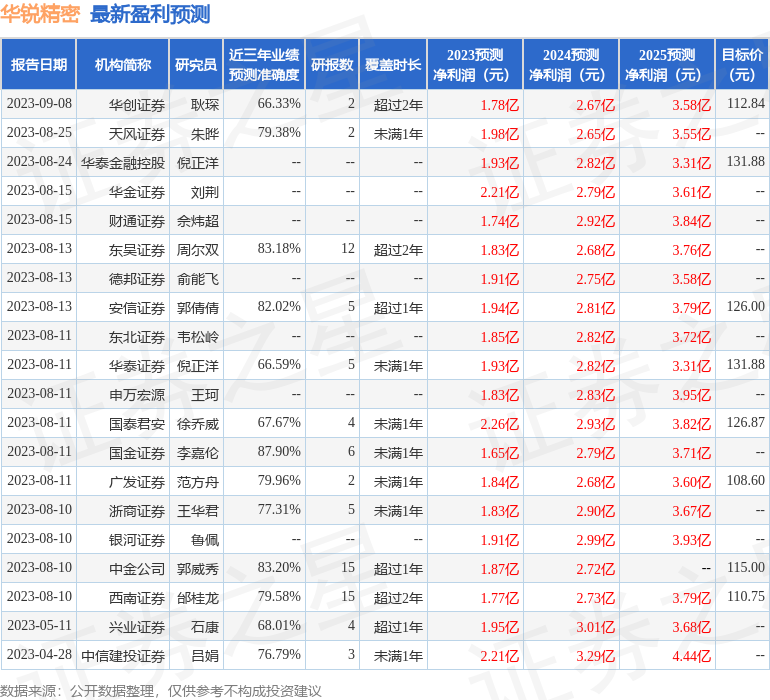Screen dimensions: 770x700
Task: Click accuracy value 87.90%
Action: 279,451
